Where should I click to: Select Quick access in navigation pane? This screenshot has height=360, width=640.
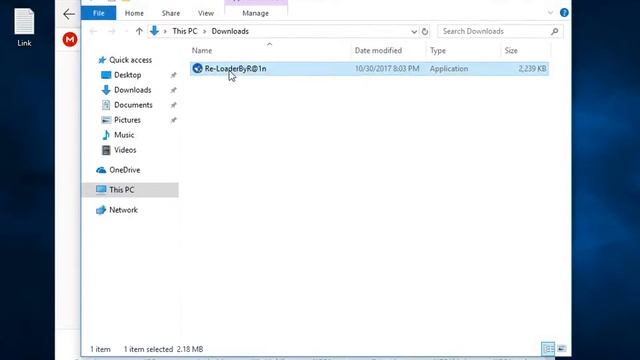(130, 60)
